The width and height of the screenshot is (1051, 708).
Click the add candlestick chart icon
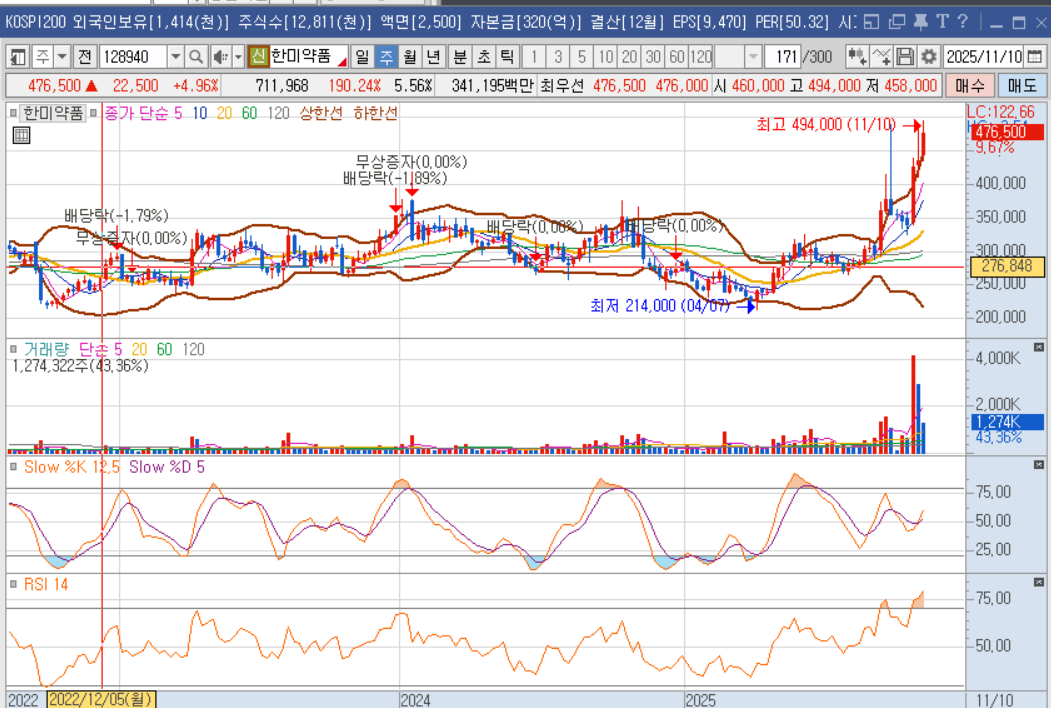tap(857, 57)
